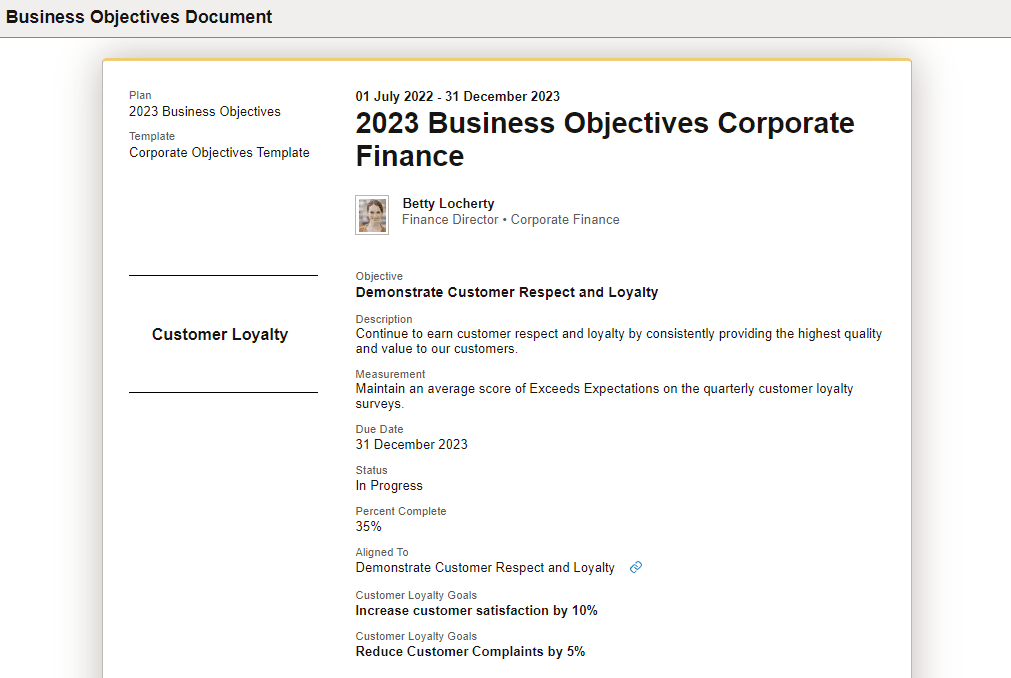Click the Business Objectives Document title bar
This screenshot has height=678, width=1011.
139,16
